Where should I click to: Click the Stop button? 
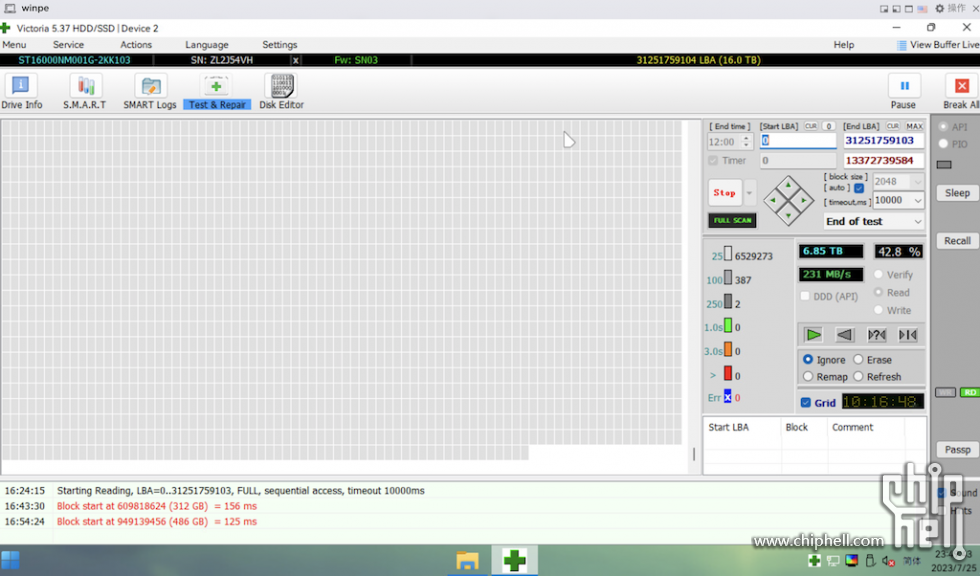pos(725,193)
